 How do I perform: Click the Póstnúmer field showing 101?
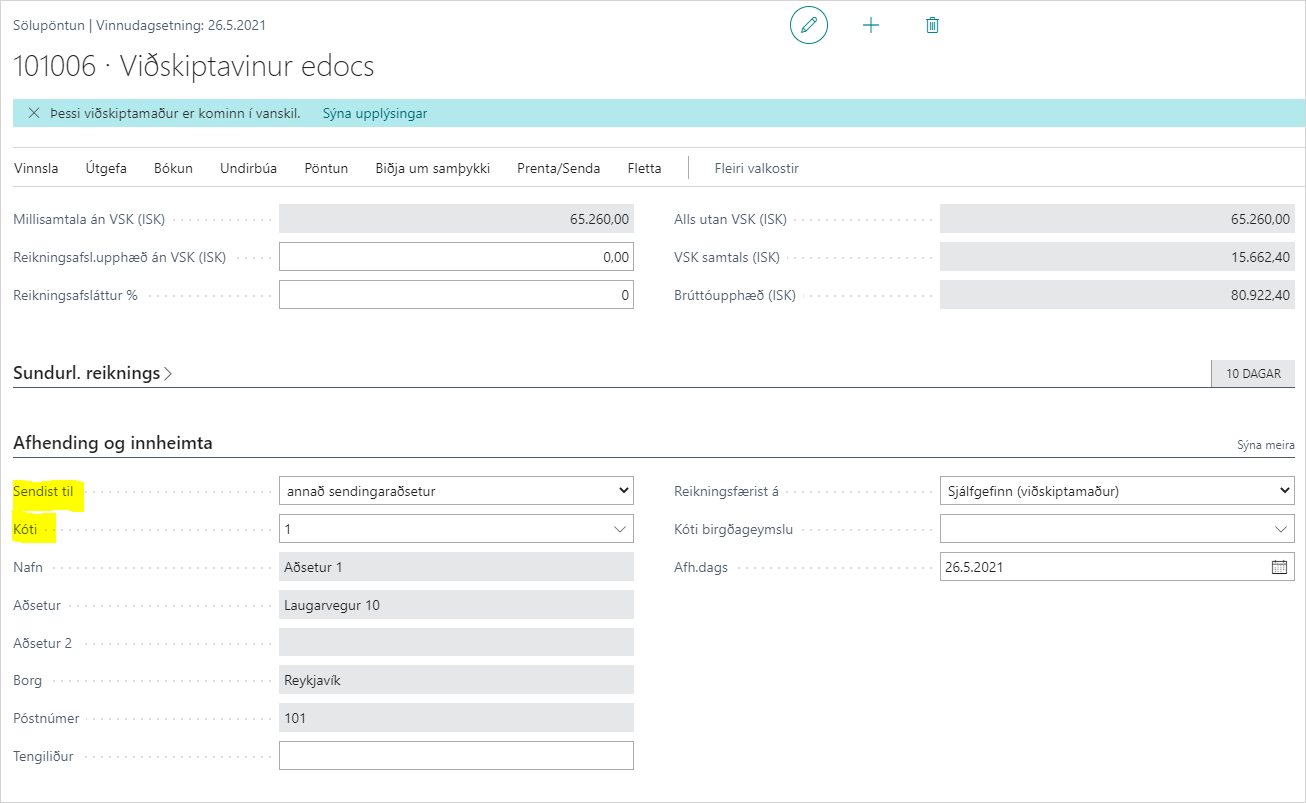pos(456,718)
